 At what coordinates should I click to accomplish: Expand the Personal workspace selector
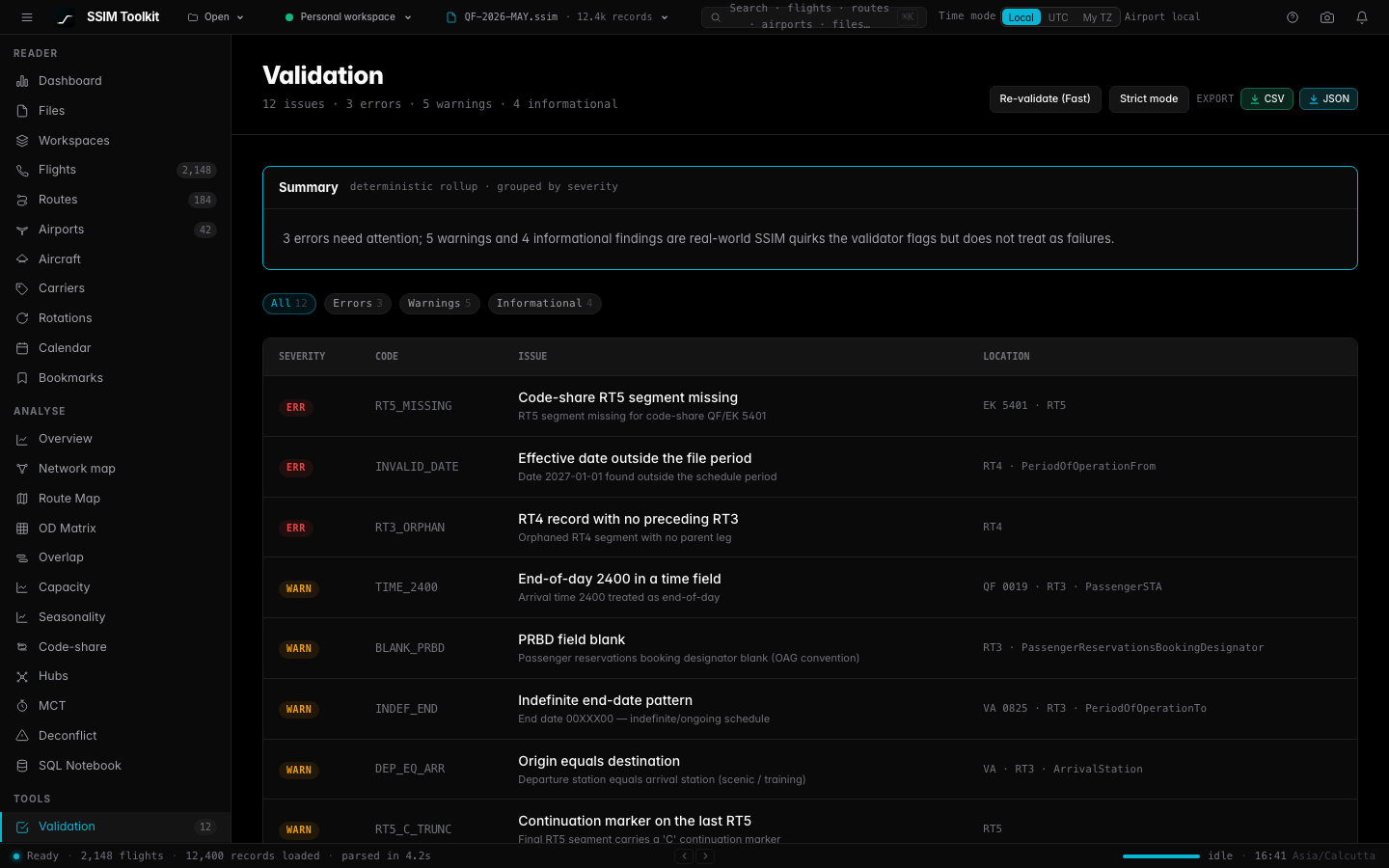click(348, 17)
